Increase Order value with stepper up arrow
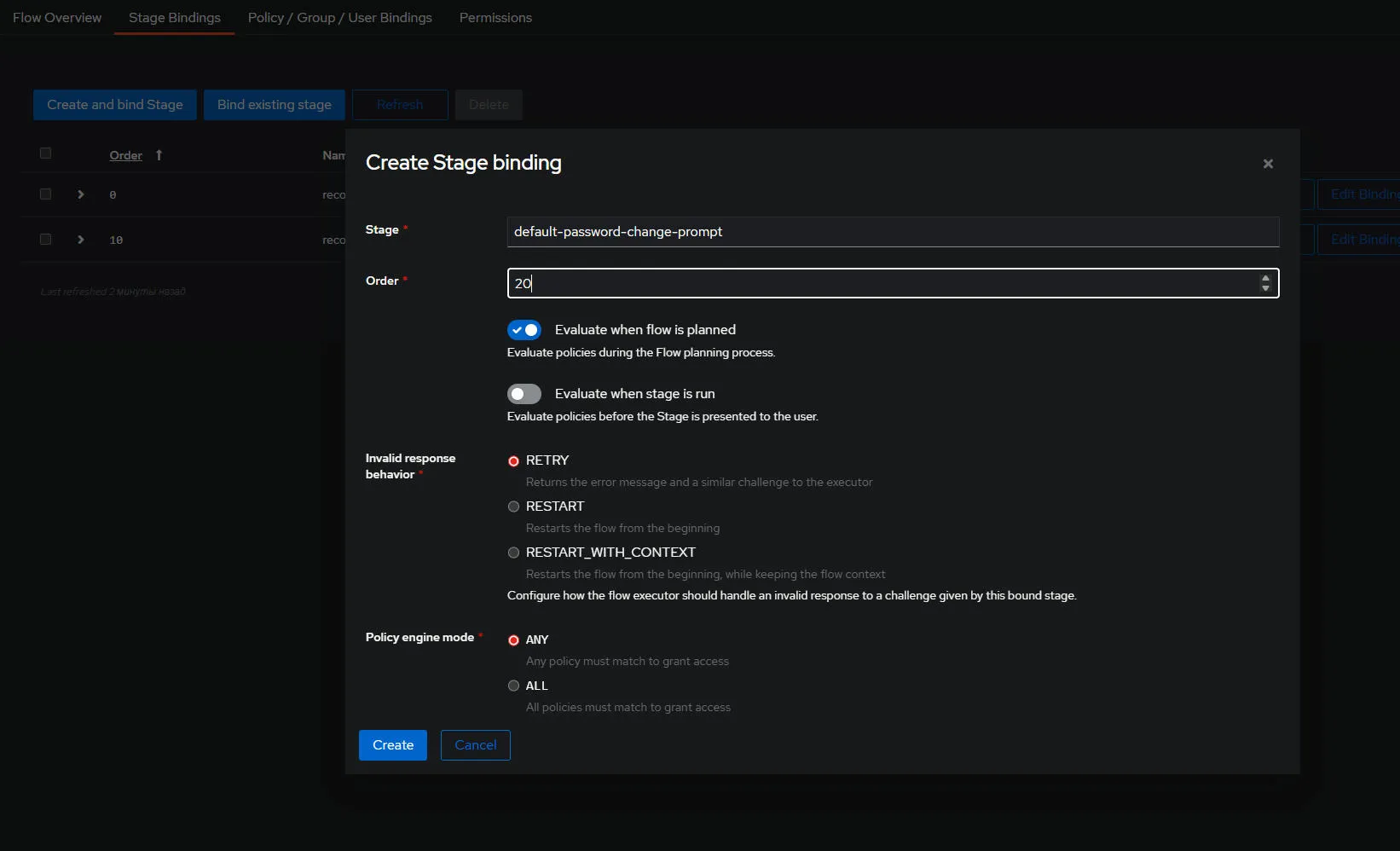Screen dimensions: 1400x851 click(x=1265, y=278)
